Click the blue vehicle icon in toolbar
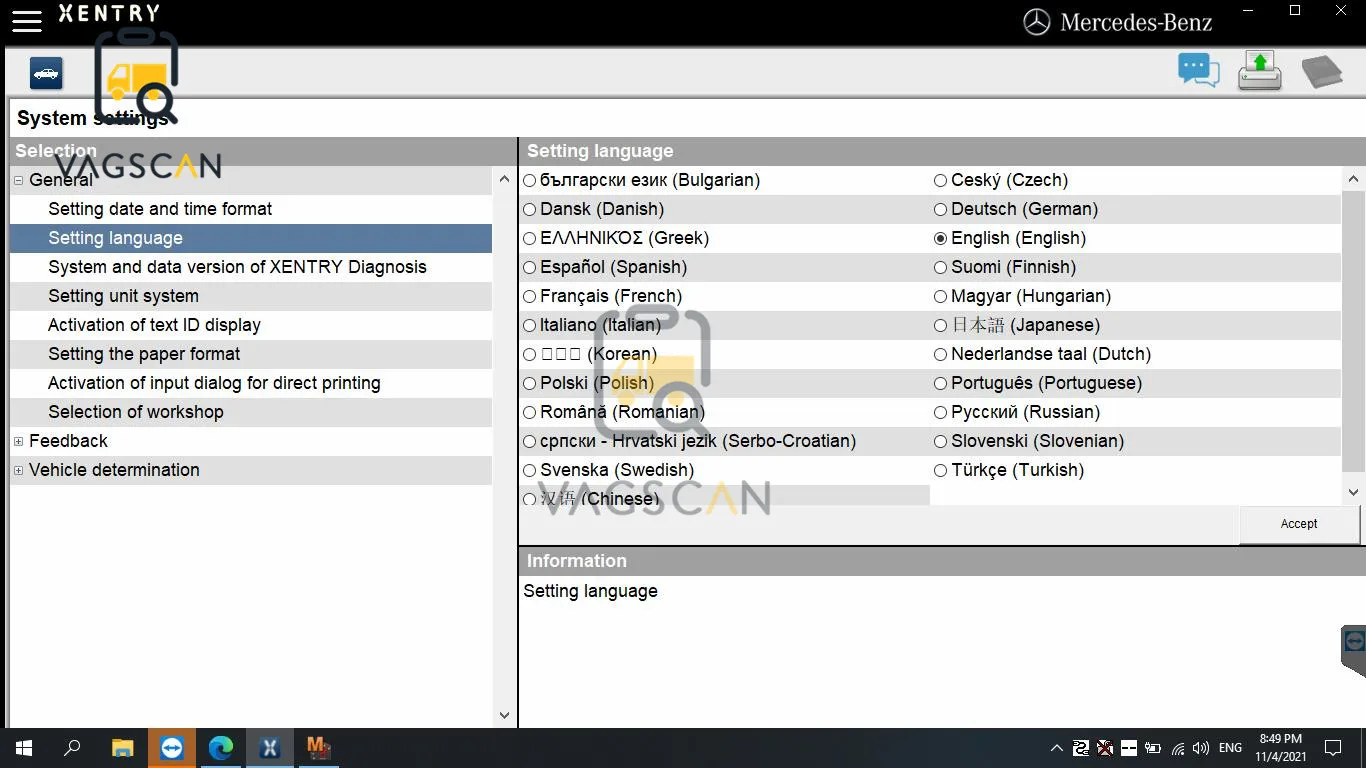The height and width of the screenshot is (768, 1366). (46, 73)
